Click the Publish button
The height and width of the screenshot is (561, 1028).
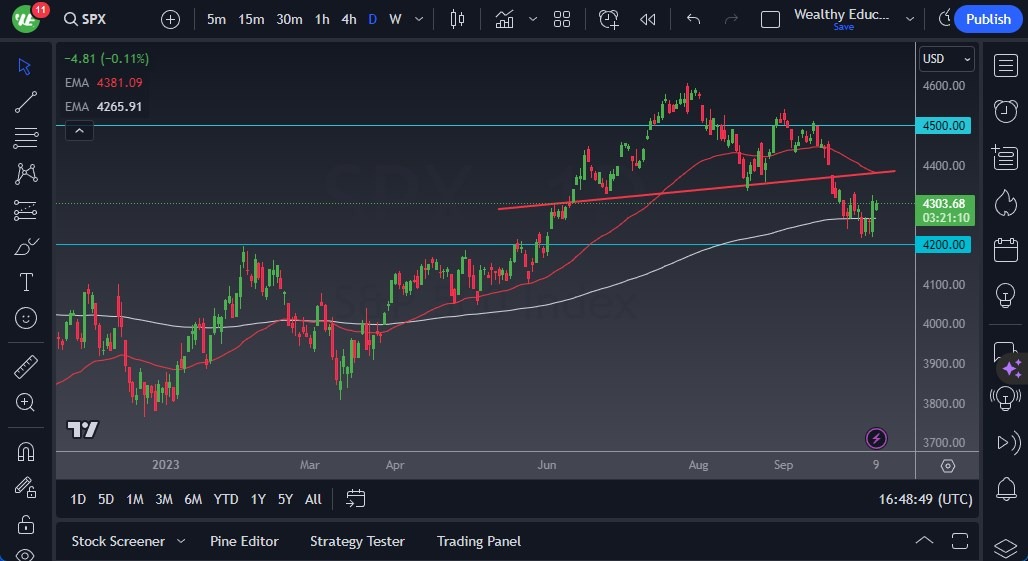click(988, 19)
